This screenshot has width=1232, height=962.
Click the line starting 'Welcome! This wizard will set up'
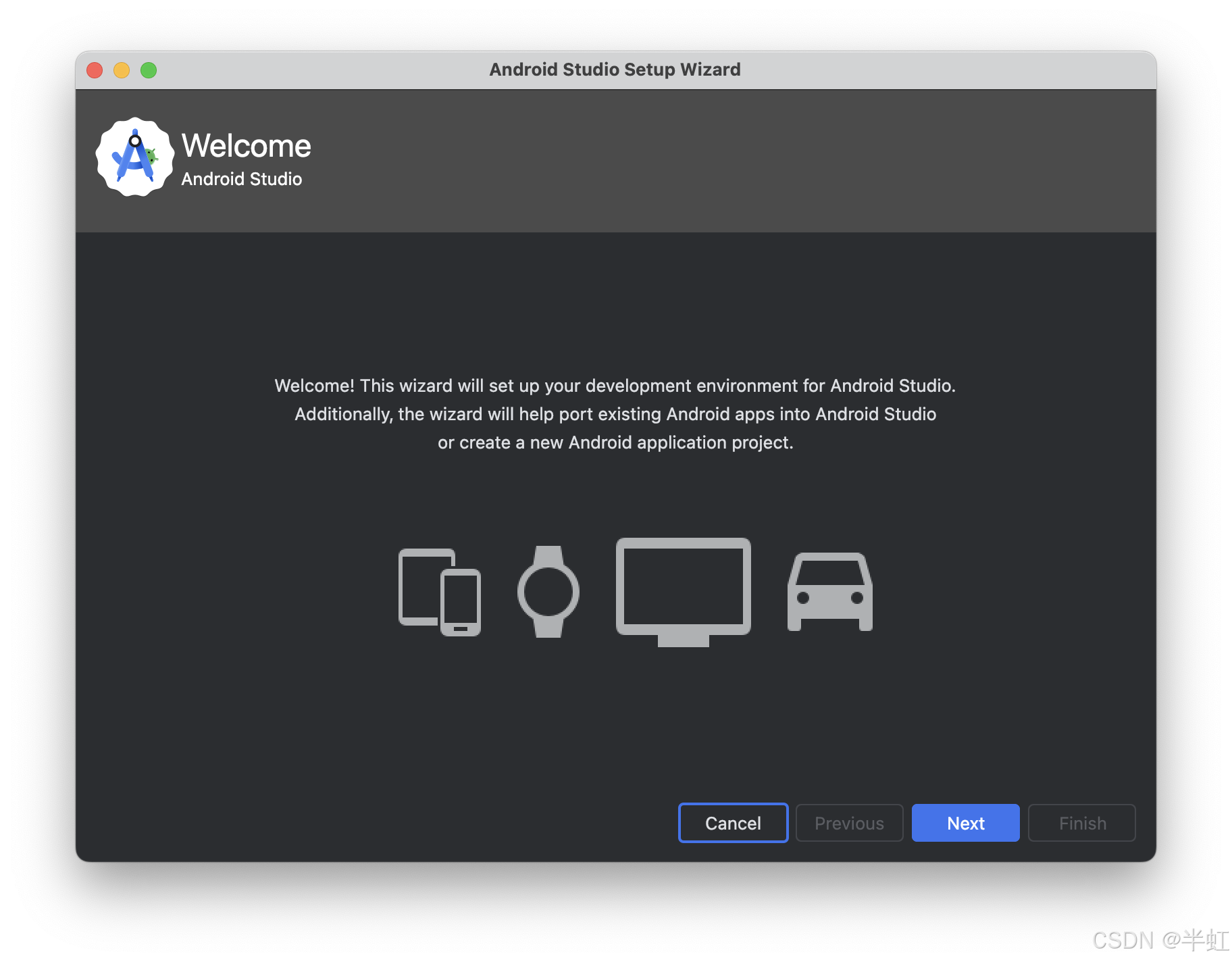[615, 386]
